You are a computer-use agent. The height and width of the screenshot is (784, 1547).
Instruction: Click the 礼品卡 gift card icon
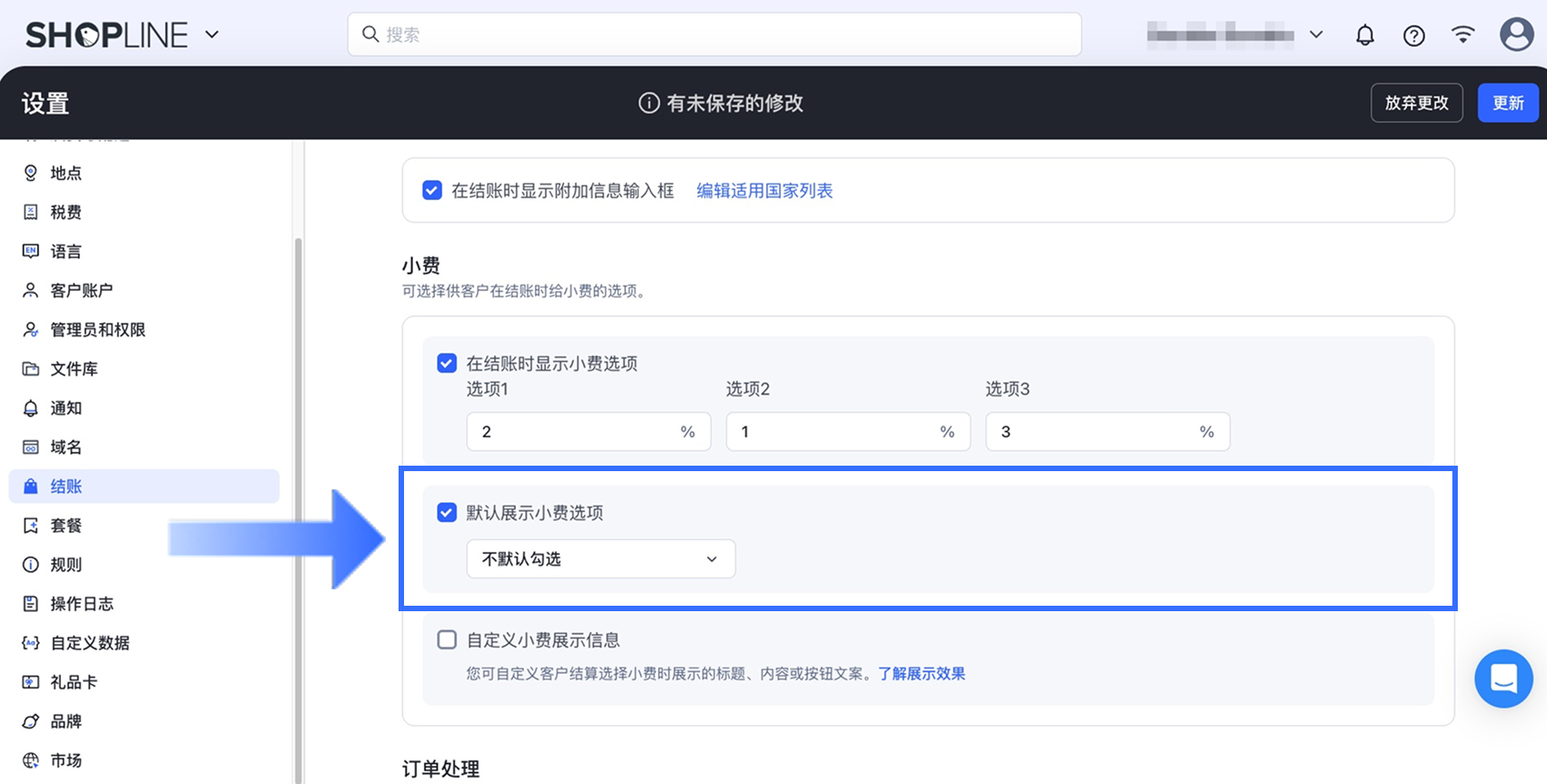(31, 681)
